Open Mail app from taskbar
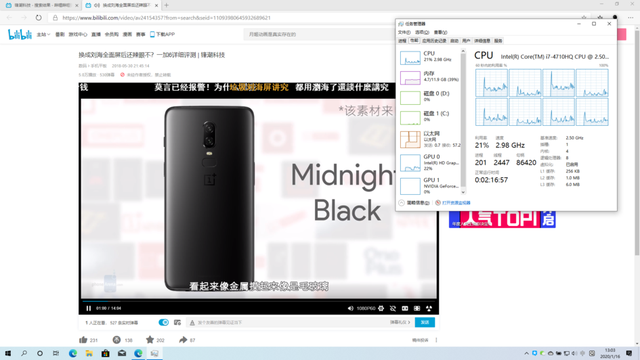The height and width of the screenshot is (360, 640). [122, 353]
